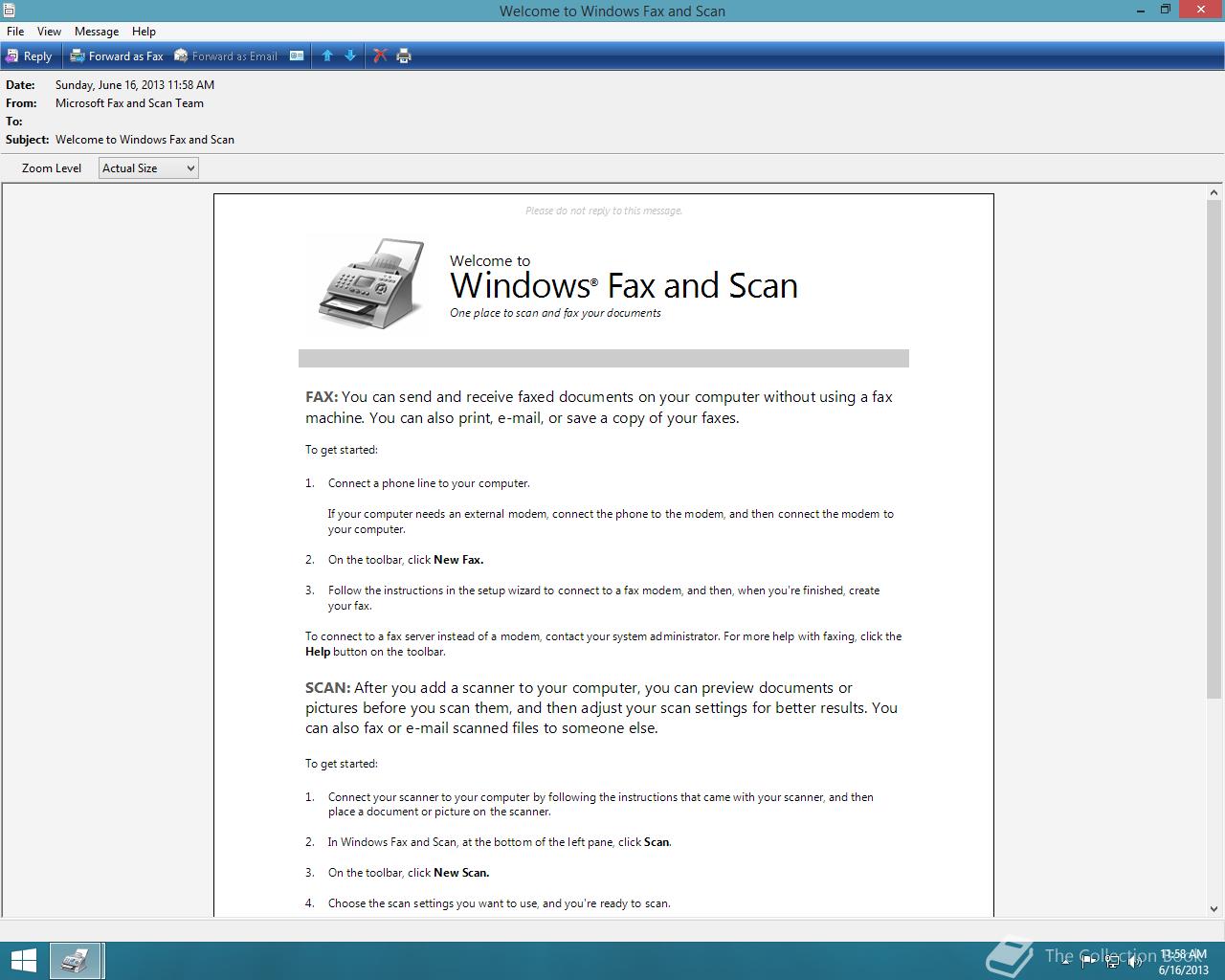The image size is (1225, 980).
Task: Show hidden tray icons arrow
Action: (1066, 962)
